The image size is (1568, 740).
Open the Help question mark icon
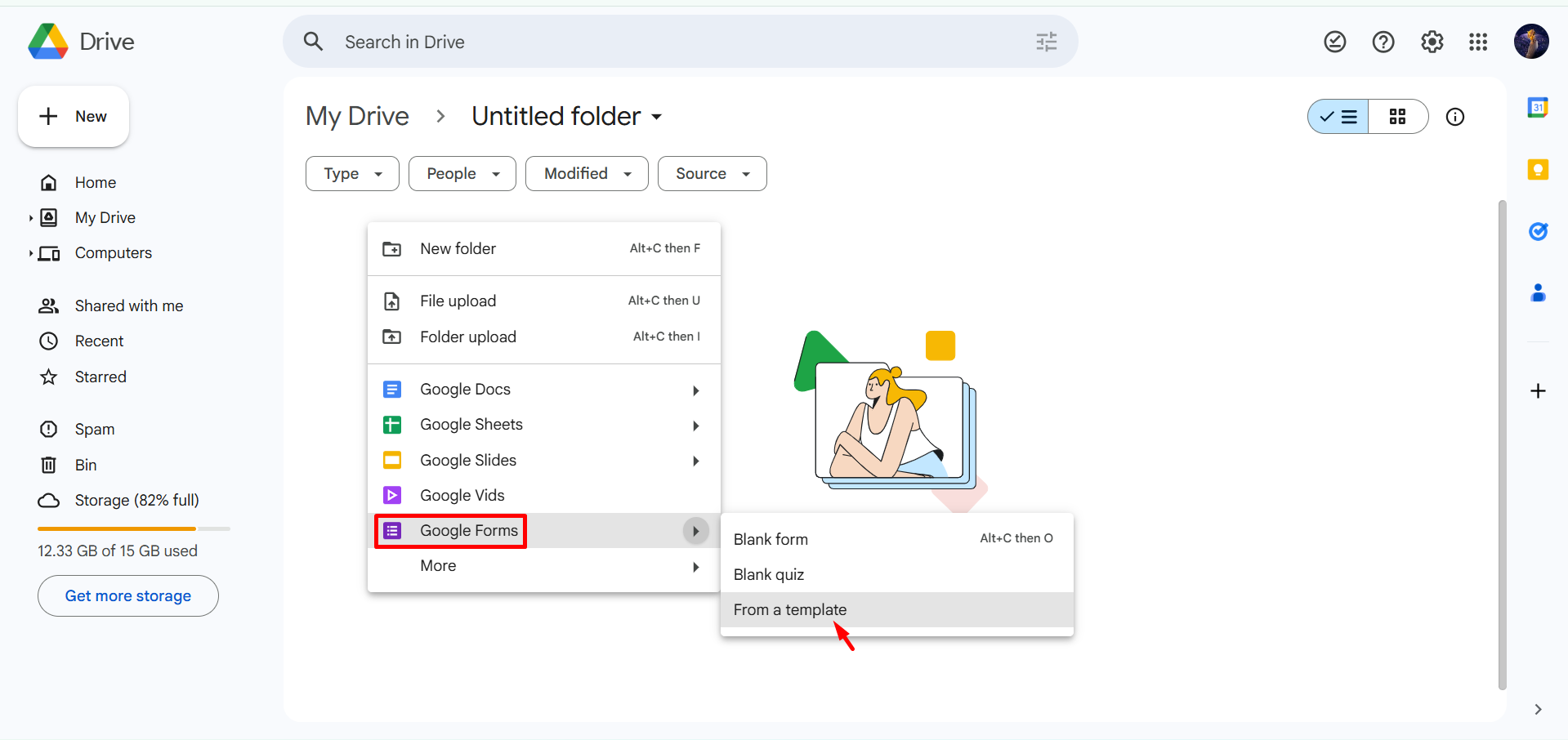1383,42
